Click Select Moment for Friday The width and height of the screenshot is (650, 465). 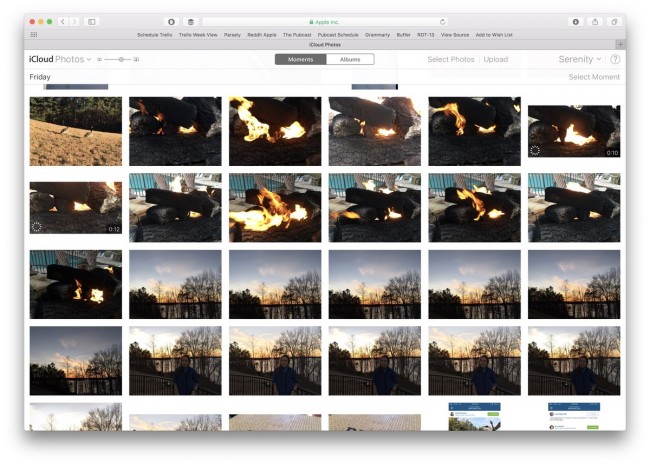point(594,77)
